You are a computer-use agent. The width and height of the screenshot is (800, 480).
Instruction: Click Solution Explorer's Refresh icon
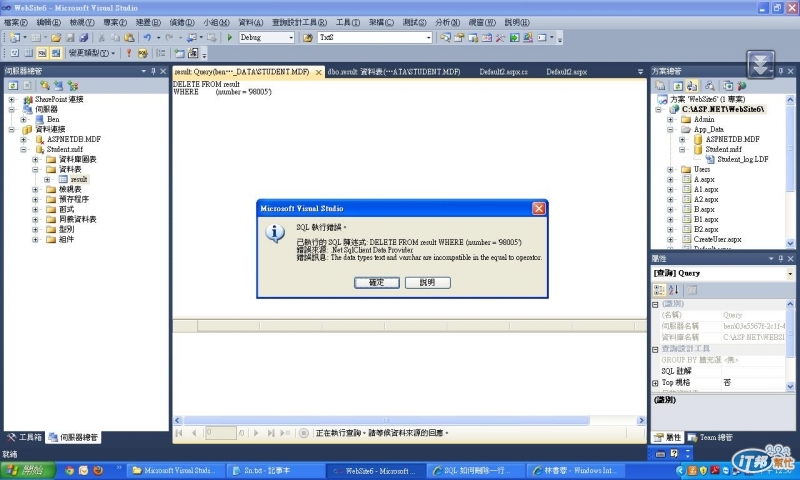pos(678,86)
